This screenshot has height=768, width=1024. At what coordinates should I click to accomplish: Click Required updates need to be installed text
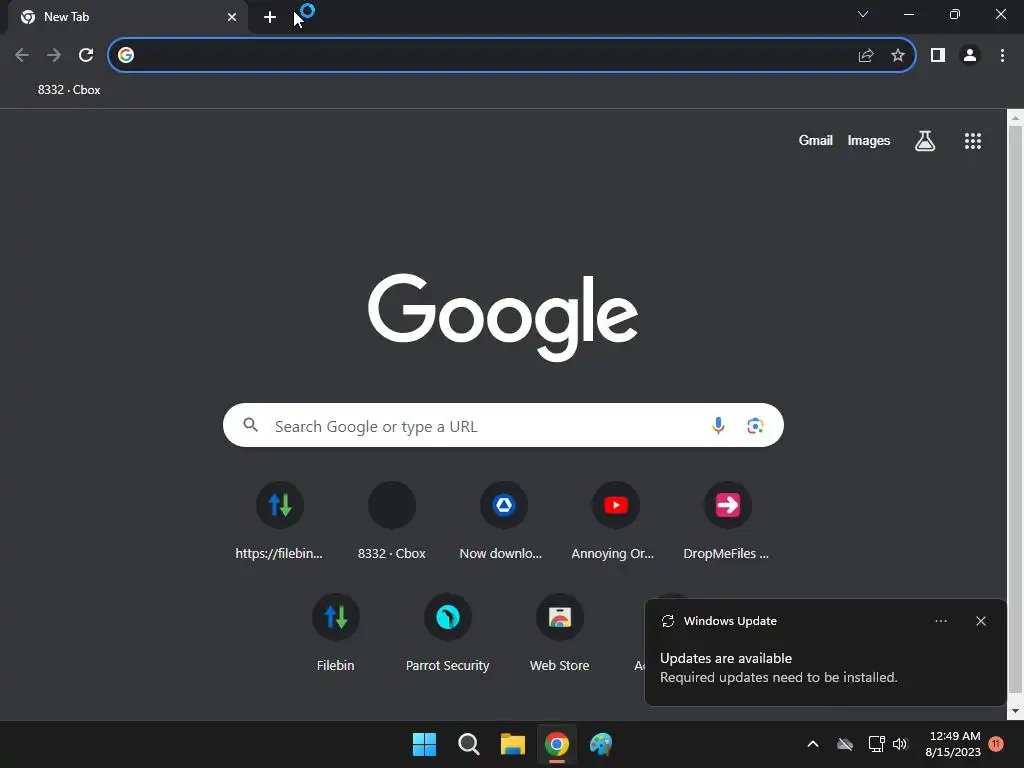(778, 677)
